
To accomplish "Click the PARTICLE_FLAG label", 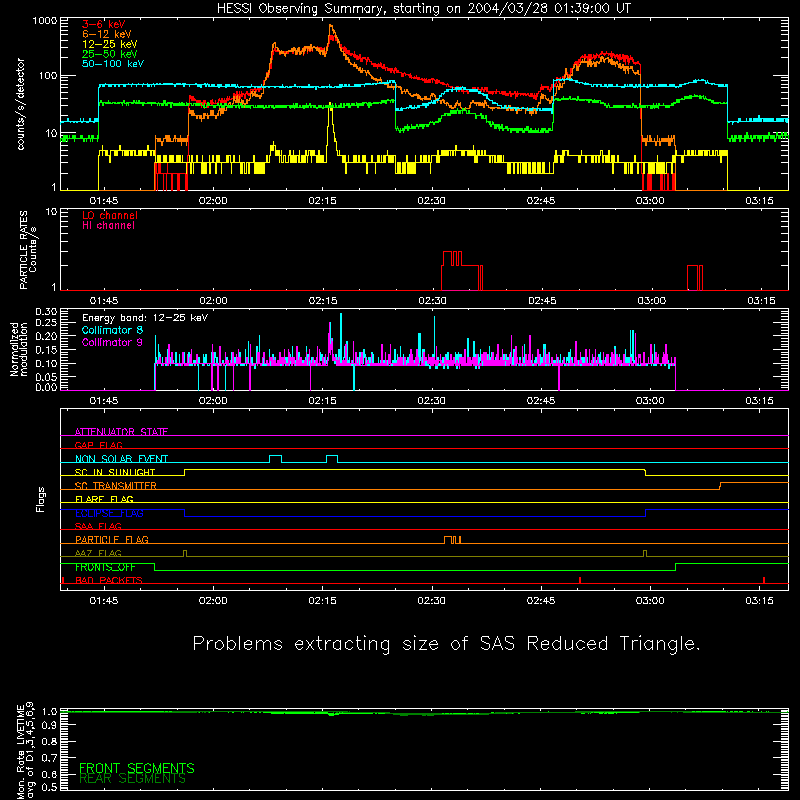I will coord(112,539).
